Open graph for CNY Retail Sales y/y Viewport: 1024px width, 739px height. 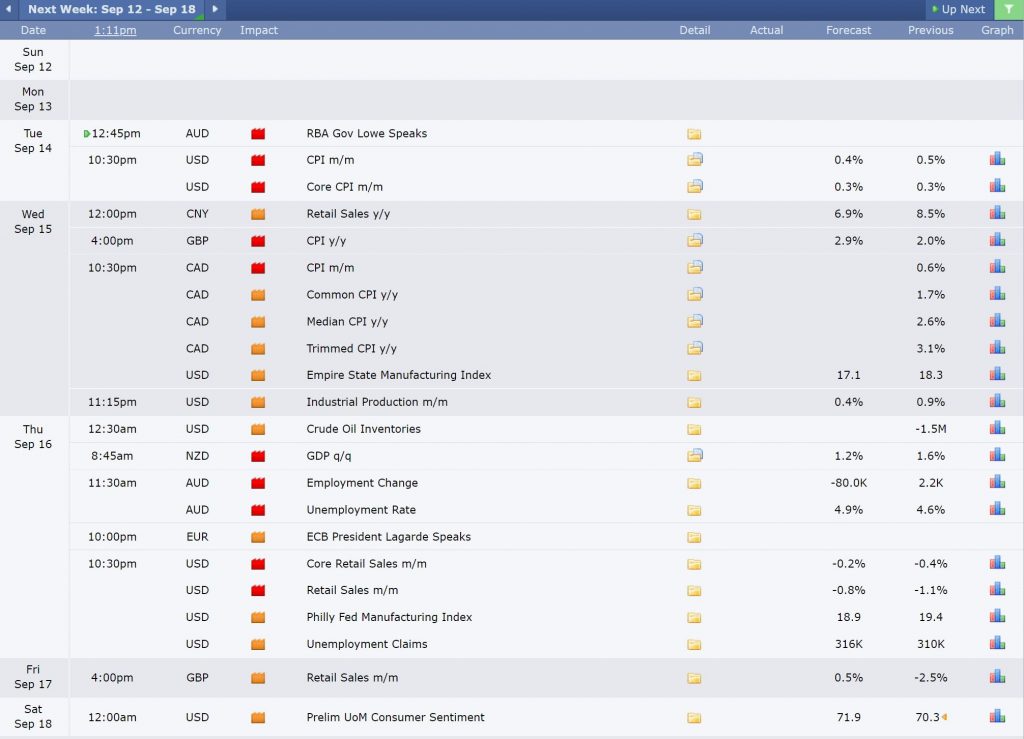point(997,213)
